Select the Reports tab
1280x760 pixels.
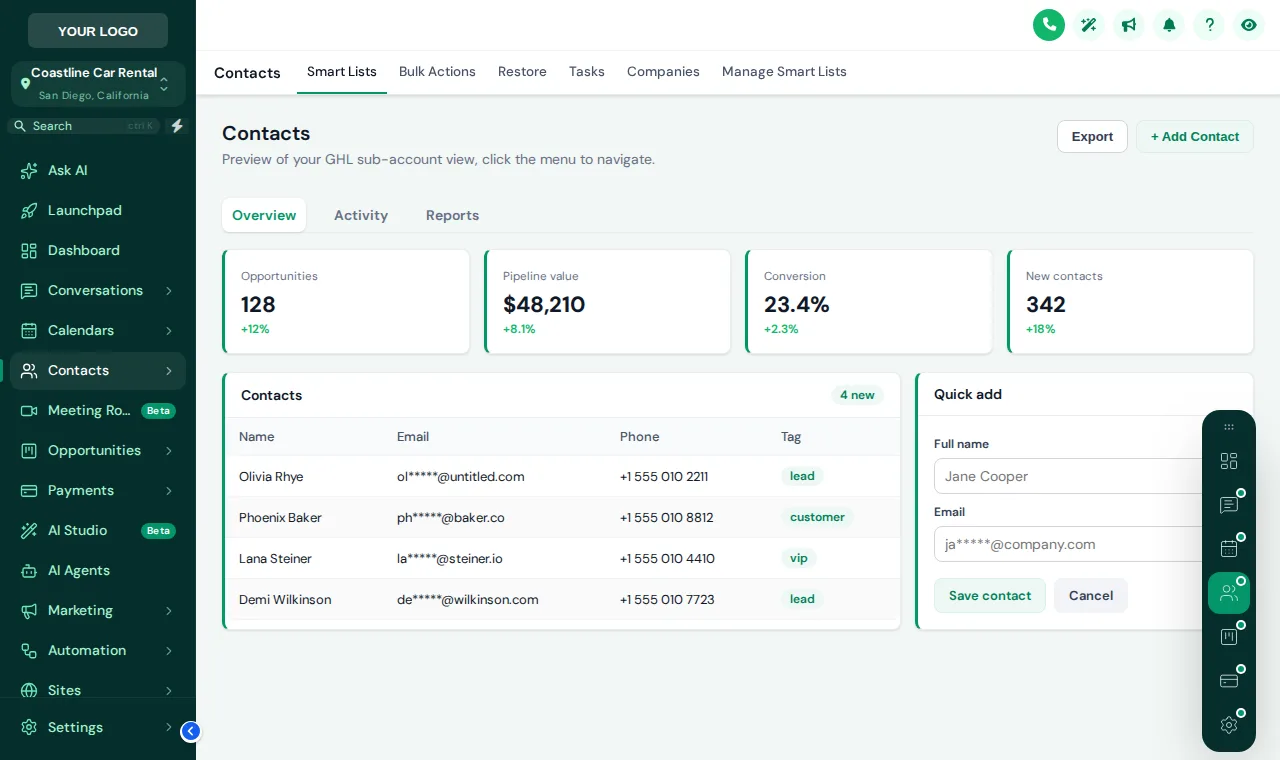[452, 215]
